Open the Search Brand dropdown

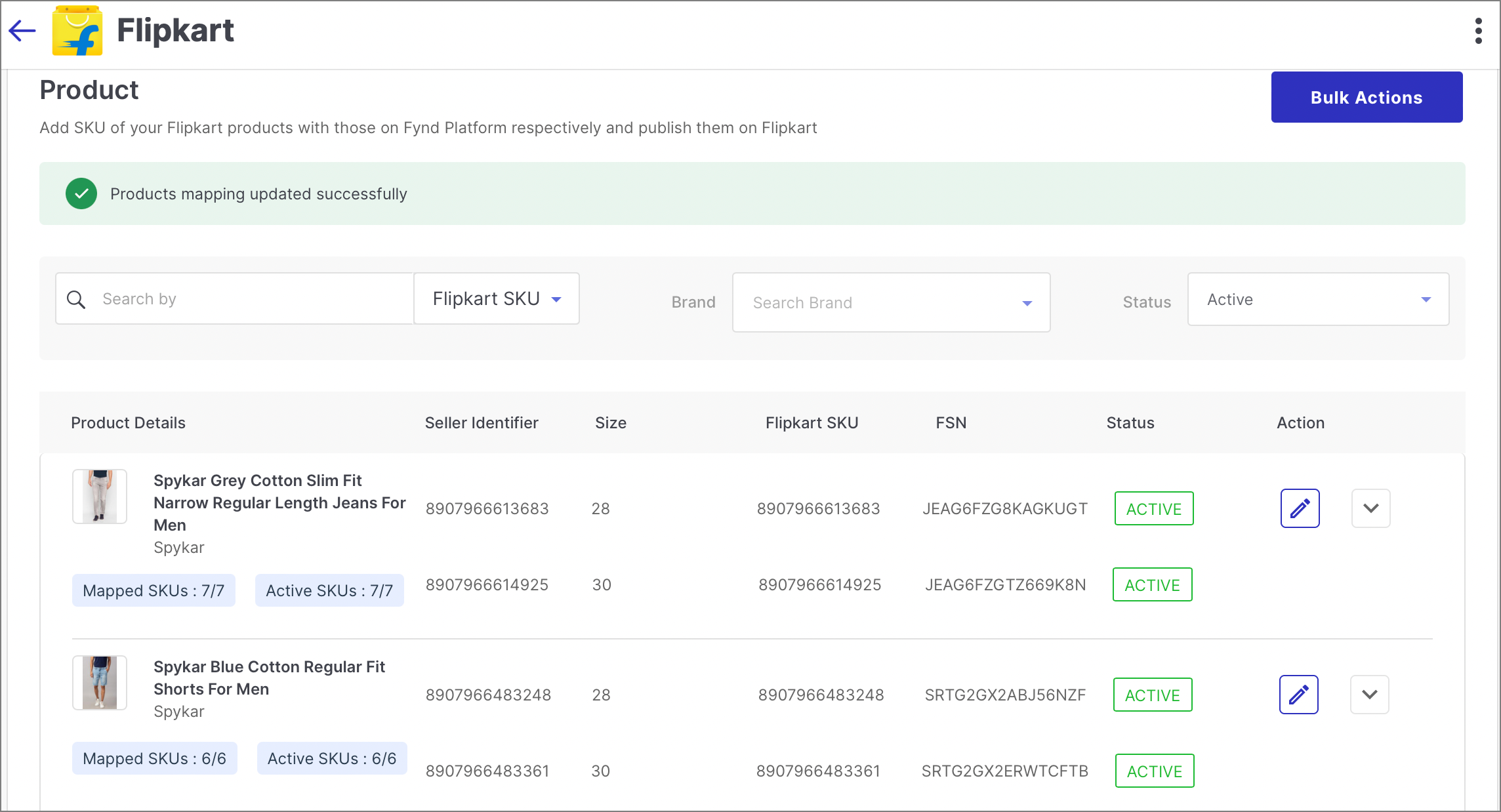891,302
